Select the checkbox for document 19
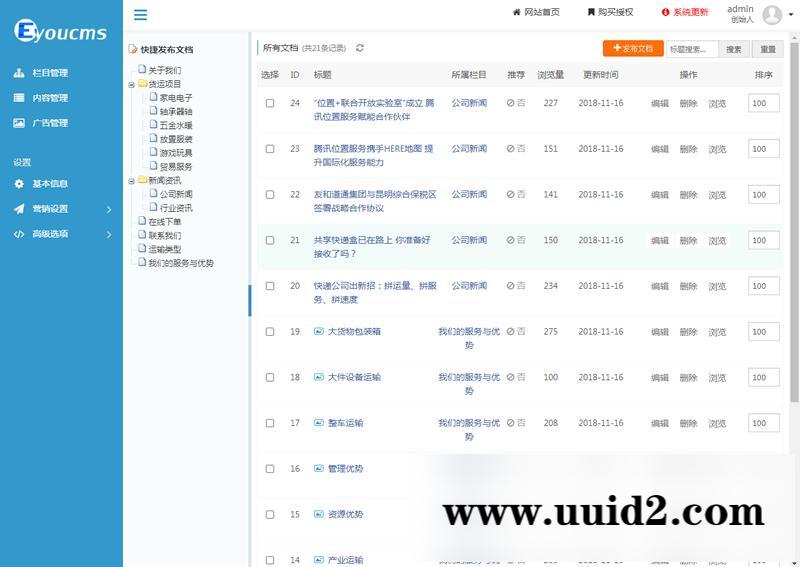This screenshot has height=567, width=800. click(x=270, y=332)
